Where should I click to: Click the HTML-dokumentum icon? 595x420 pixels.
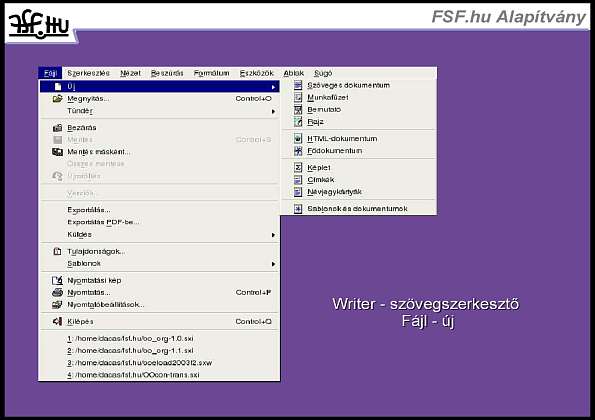click(298, 138)
